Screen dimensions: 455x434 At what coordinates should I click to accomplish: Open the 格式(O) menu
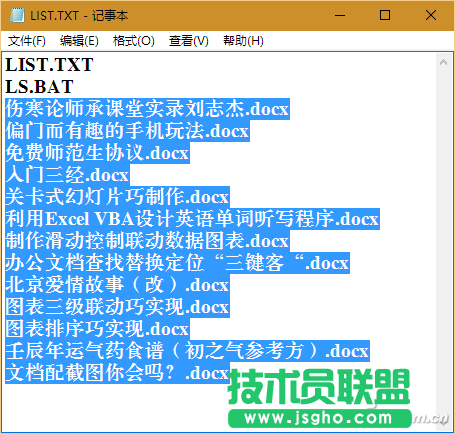134,41
